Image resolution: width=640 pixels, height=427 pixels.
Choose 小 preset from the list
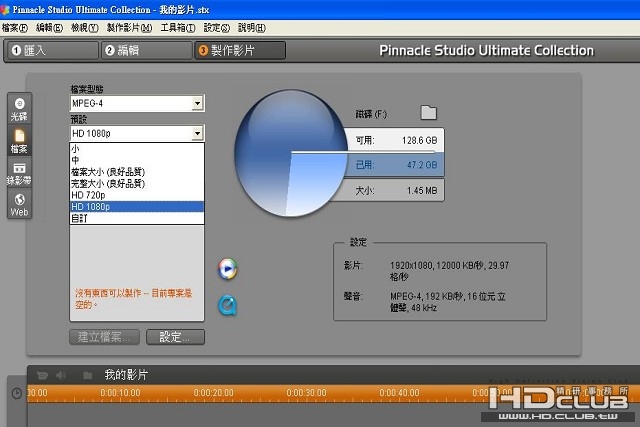point(137,149)
